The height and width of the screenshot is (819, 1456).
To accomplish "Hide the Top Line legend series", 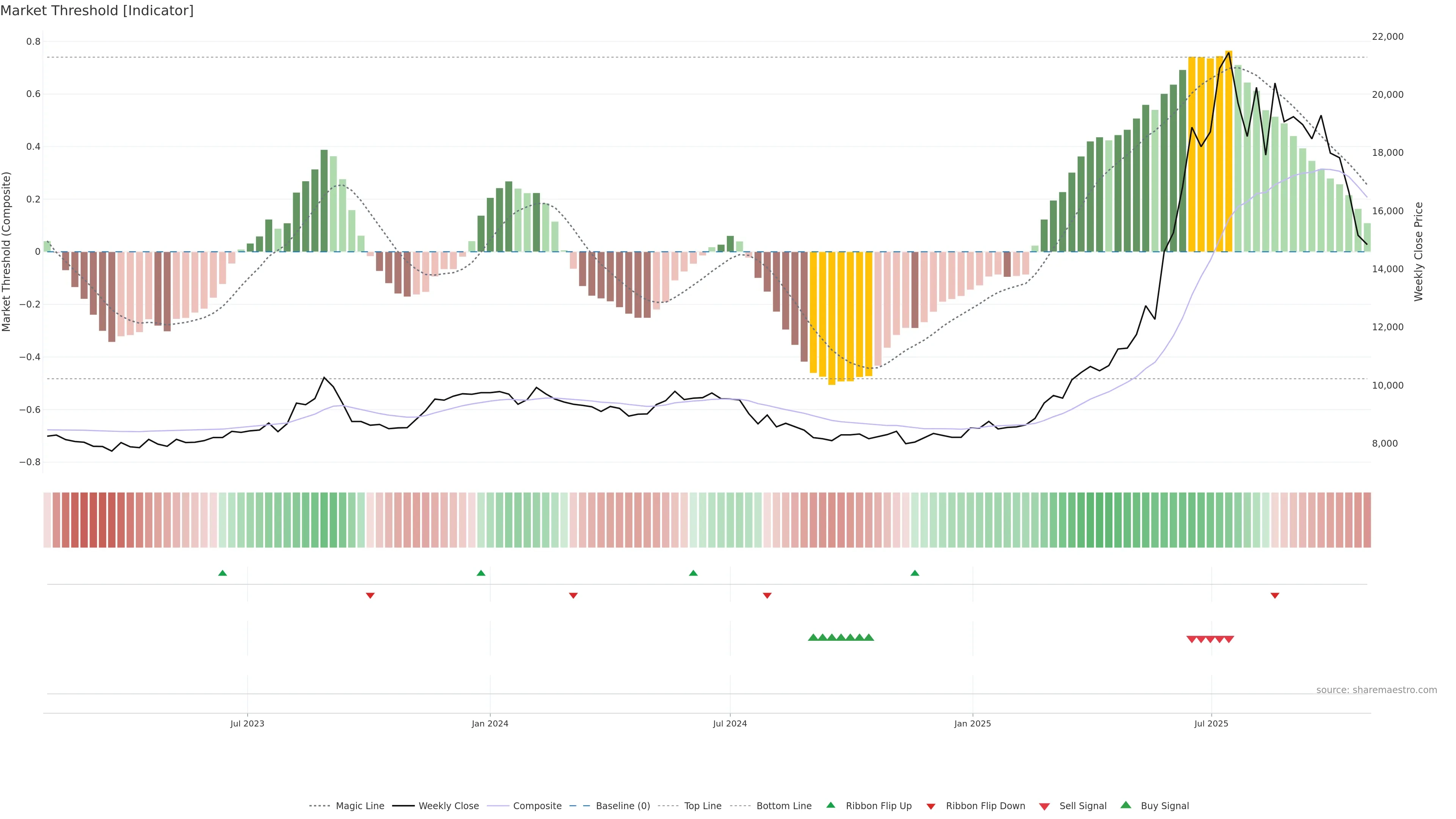I will (703, 806).
